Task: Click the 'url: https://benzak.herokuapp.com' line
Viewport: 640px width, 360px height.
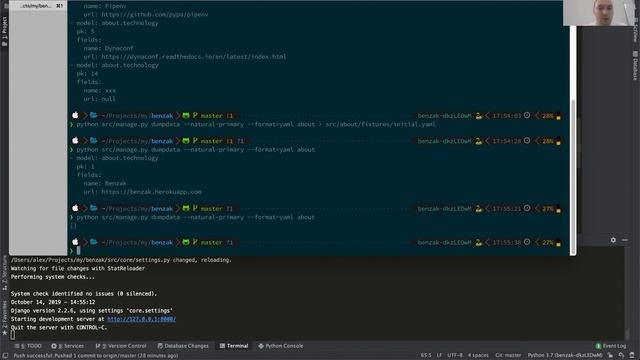Action: 142,192
